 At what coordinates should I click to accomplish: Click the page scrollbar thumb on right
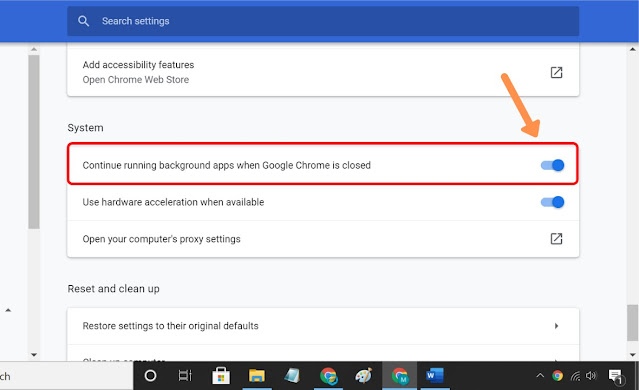point(632,323)
